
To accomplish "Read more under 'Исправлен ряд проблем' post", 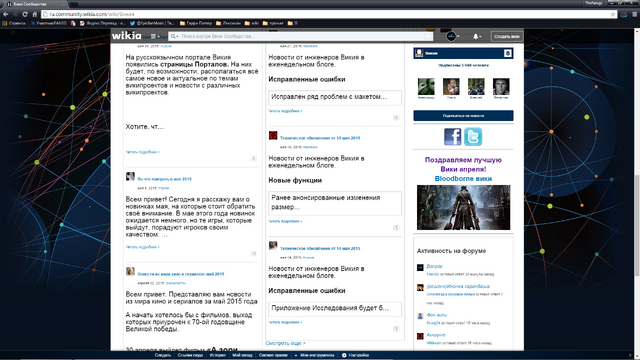I will (285, 111).
